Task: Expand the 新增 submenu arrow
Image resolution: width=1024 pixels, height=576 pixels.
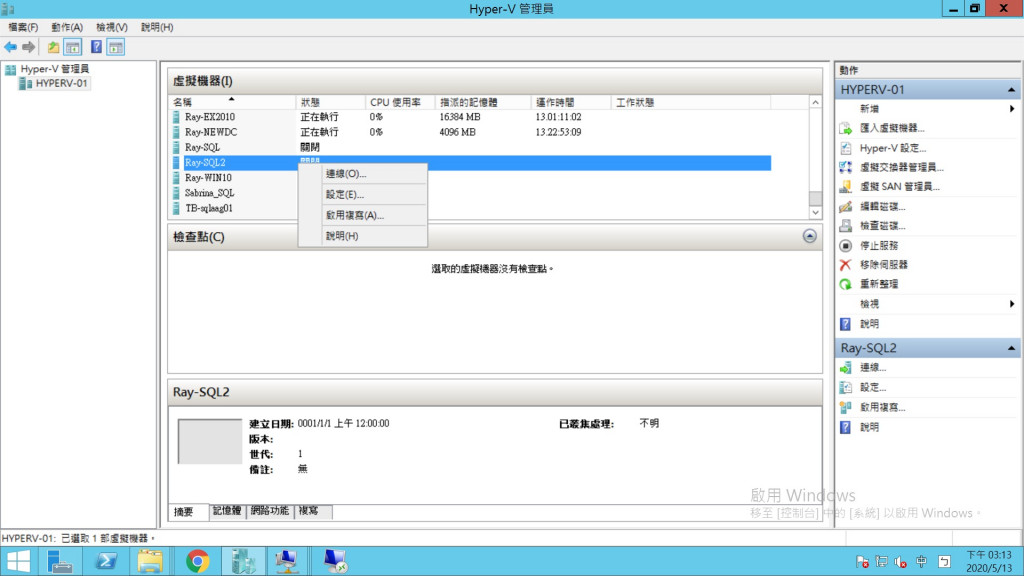Action: point(1012,108)
